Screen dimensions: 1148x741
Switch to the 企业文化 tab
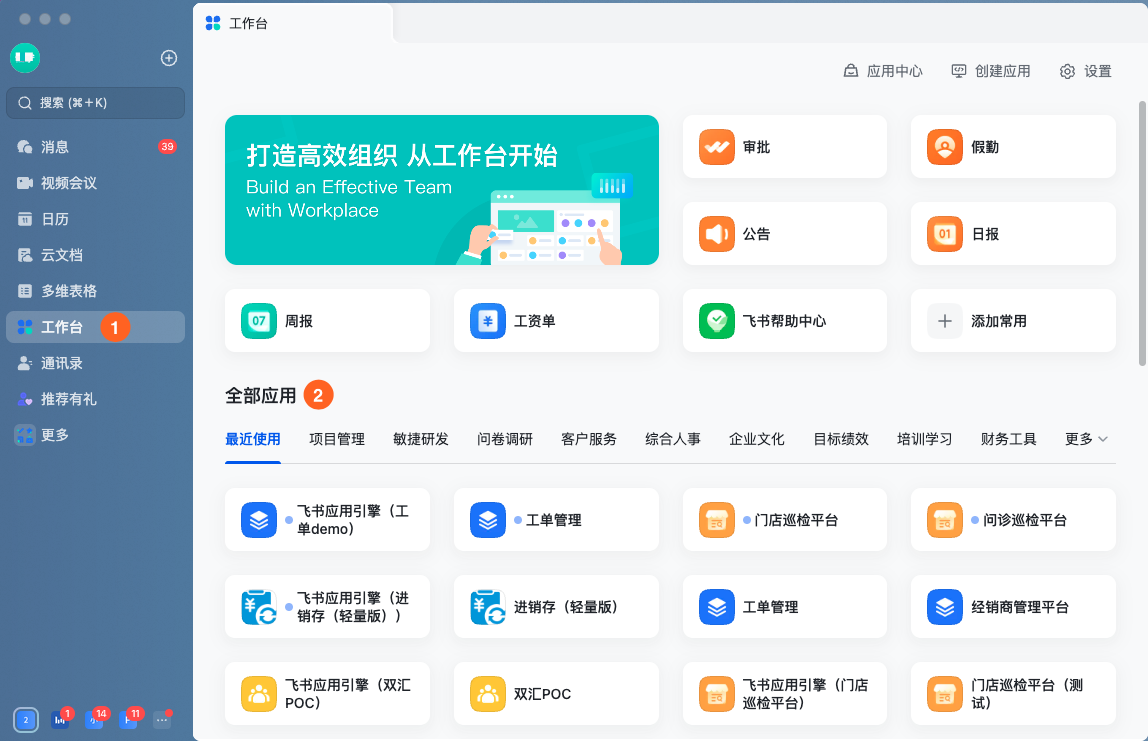click(x=757, y=439)
